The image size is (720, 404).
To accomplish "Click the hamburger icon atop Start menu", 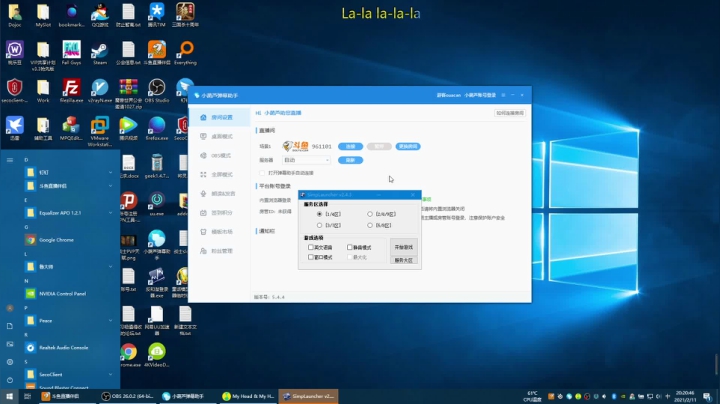I will [x=10, y=160].
